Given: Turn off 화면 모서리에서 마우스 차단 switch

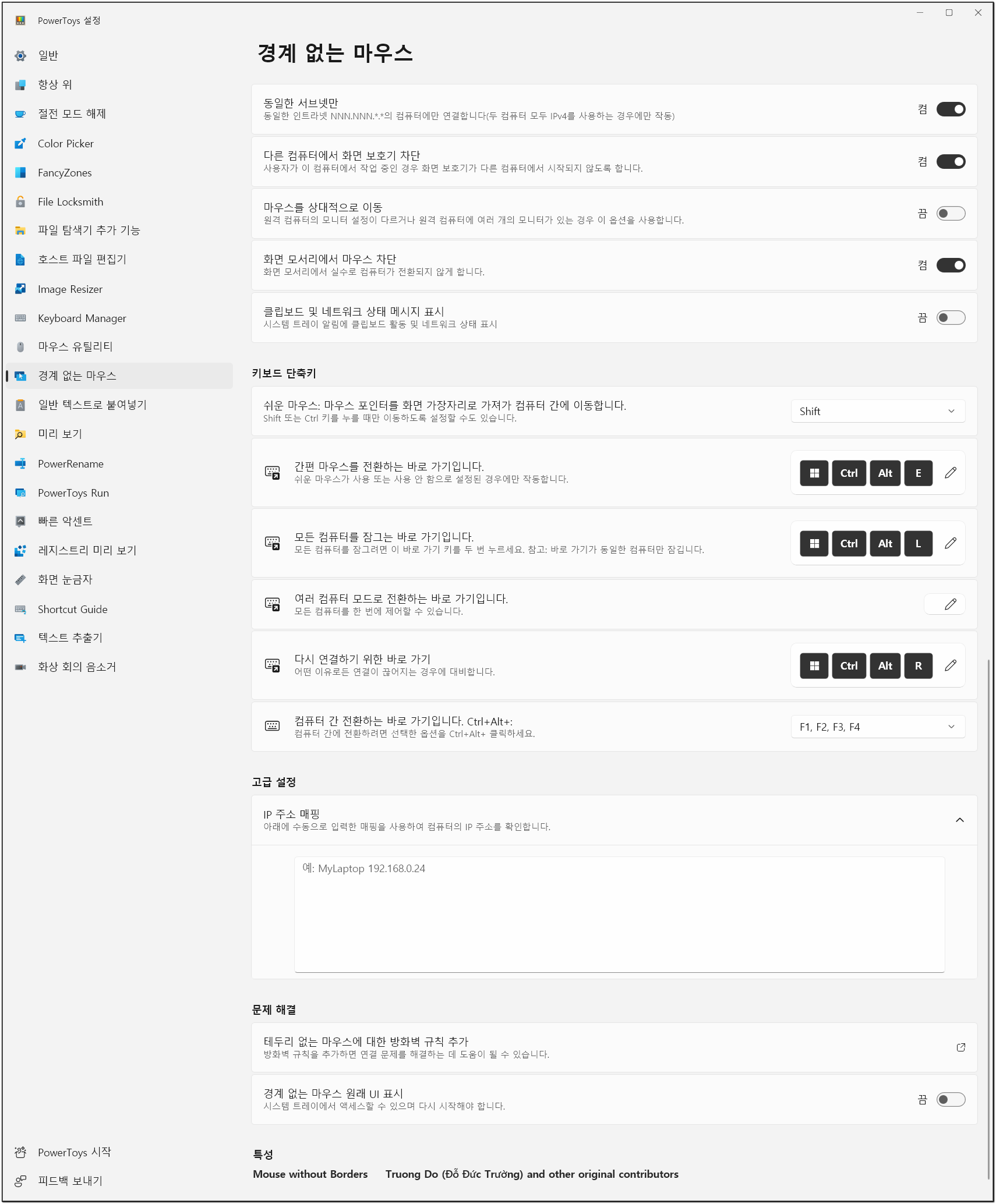Looking at the screenshot, I should (x=951, y=265).
